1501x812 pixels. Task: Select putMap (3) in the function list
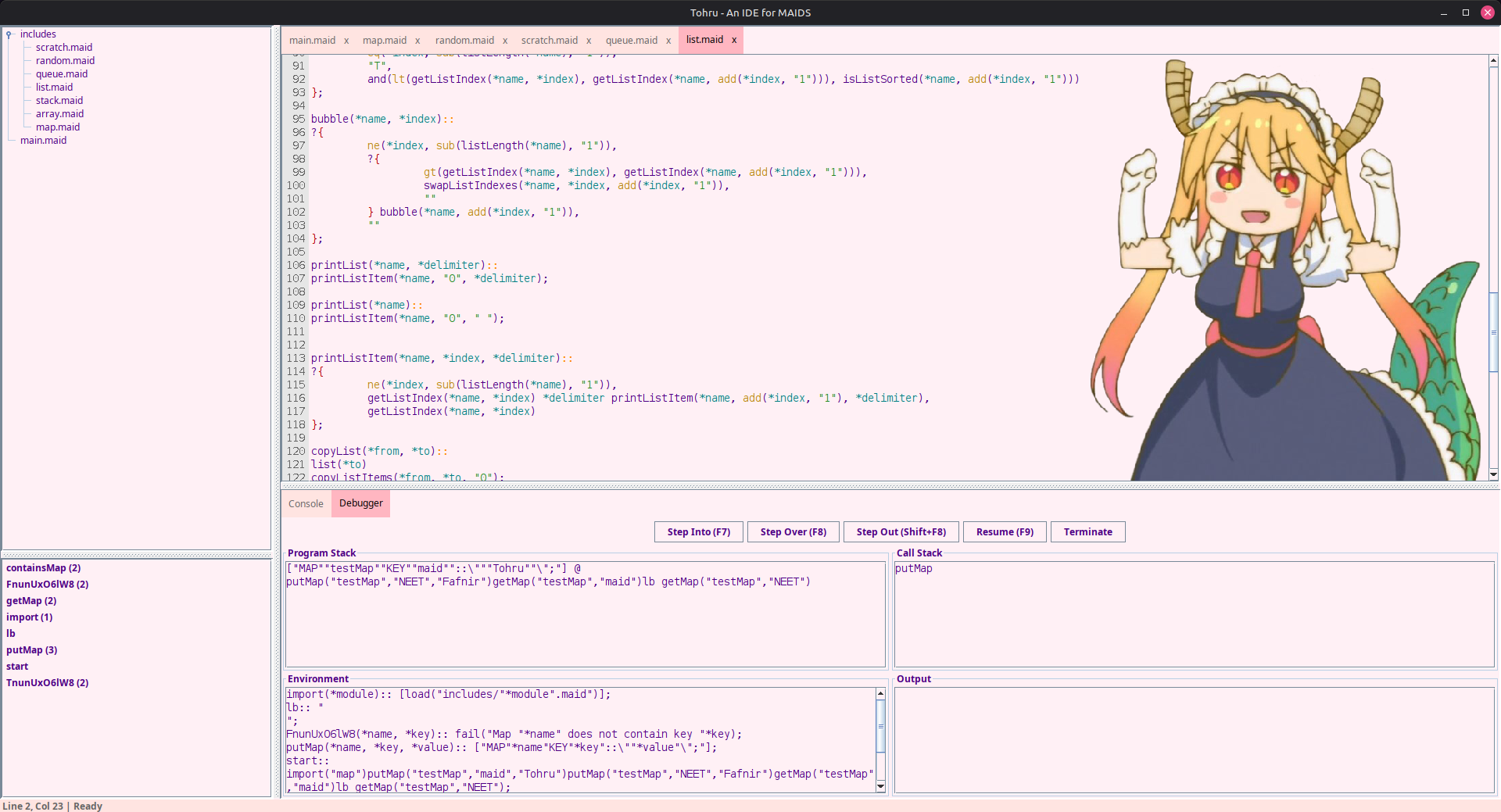tap(32, 650)
